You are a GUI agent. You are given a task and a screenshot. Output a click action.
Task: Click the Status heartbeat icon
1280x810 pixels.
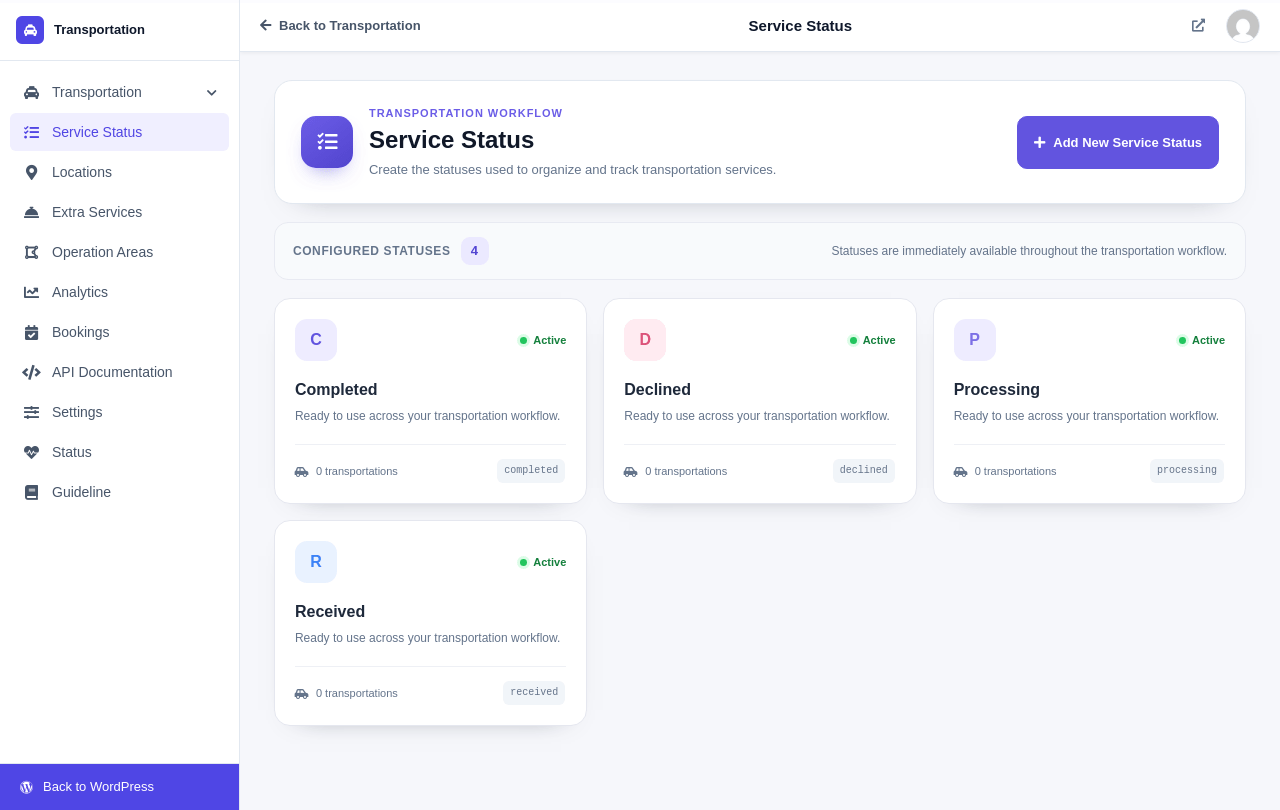(x=31, y=452)
